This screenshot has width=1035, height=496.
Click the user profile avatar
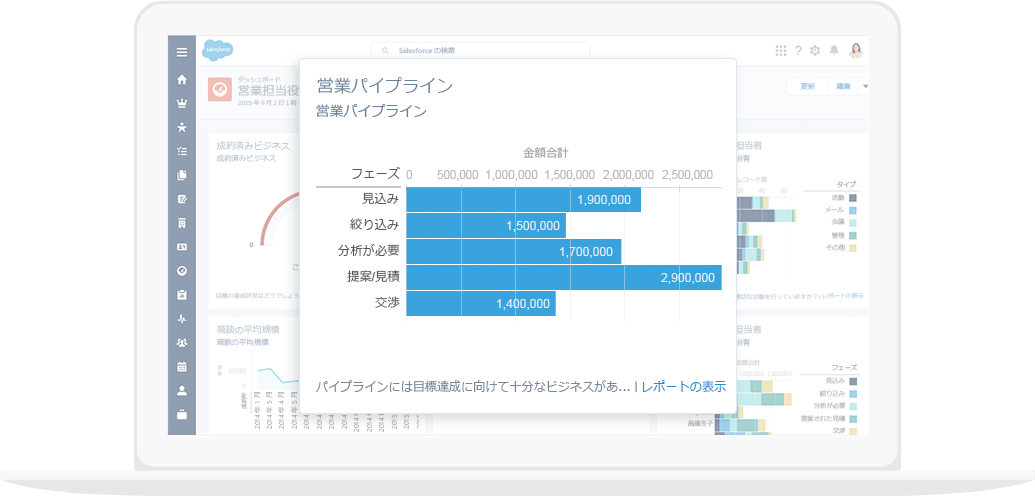pos(856,51)
